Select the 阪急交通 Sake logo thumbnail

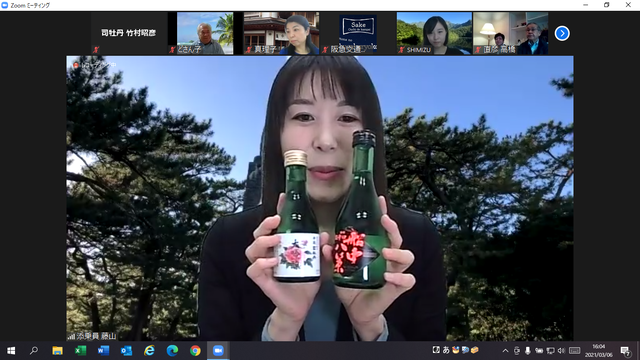(358, 33)
